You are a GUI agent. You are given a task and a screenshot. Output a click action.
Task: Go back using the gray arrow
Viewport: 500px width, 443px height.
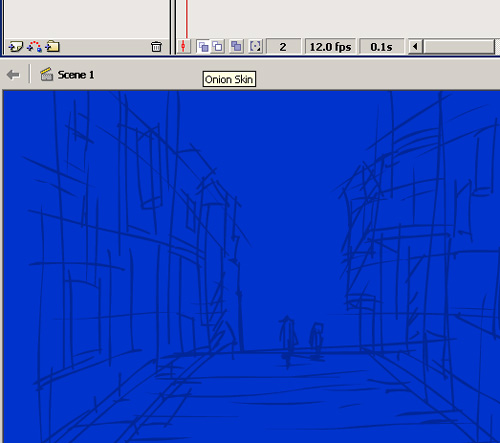[13, 75]
